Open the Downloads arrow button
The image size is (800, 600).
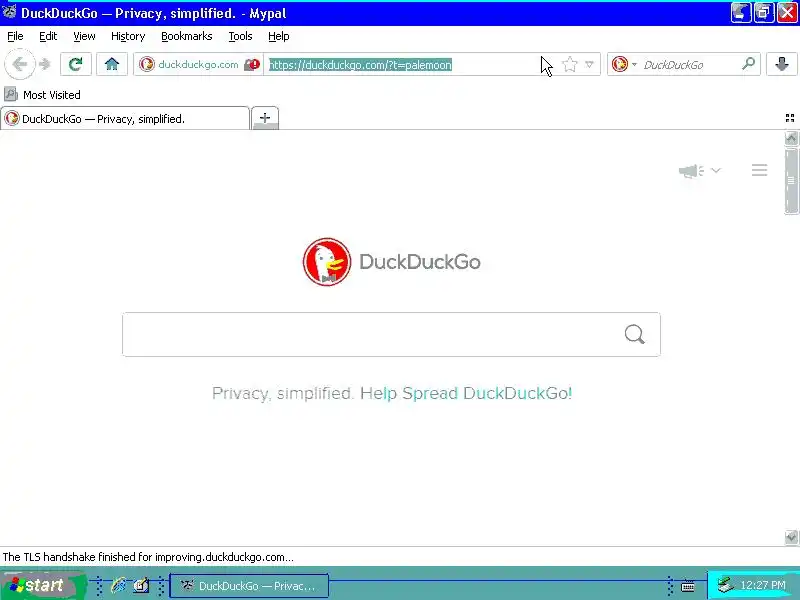781,64
